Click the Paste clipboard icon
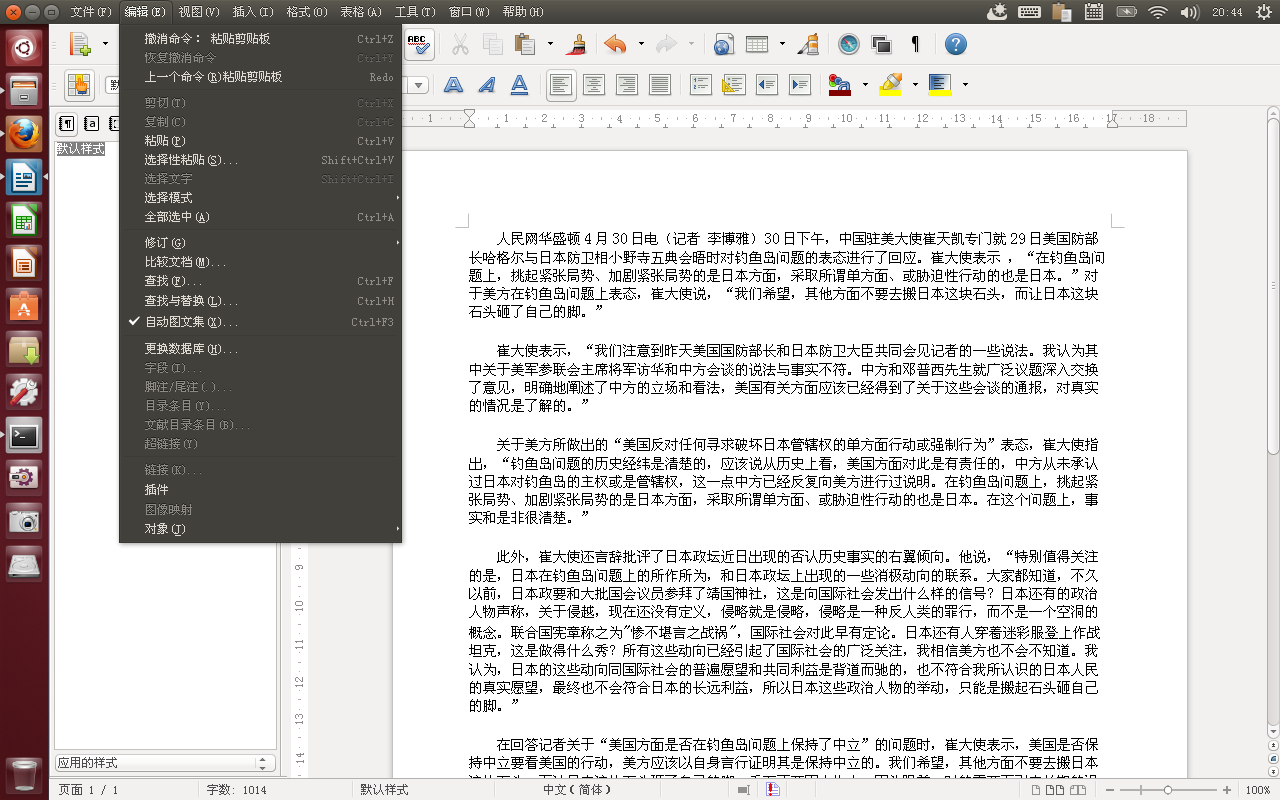Image resolution: width=1280 pixels, height=800 pixels. 524,44
